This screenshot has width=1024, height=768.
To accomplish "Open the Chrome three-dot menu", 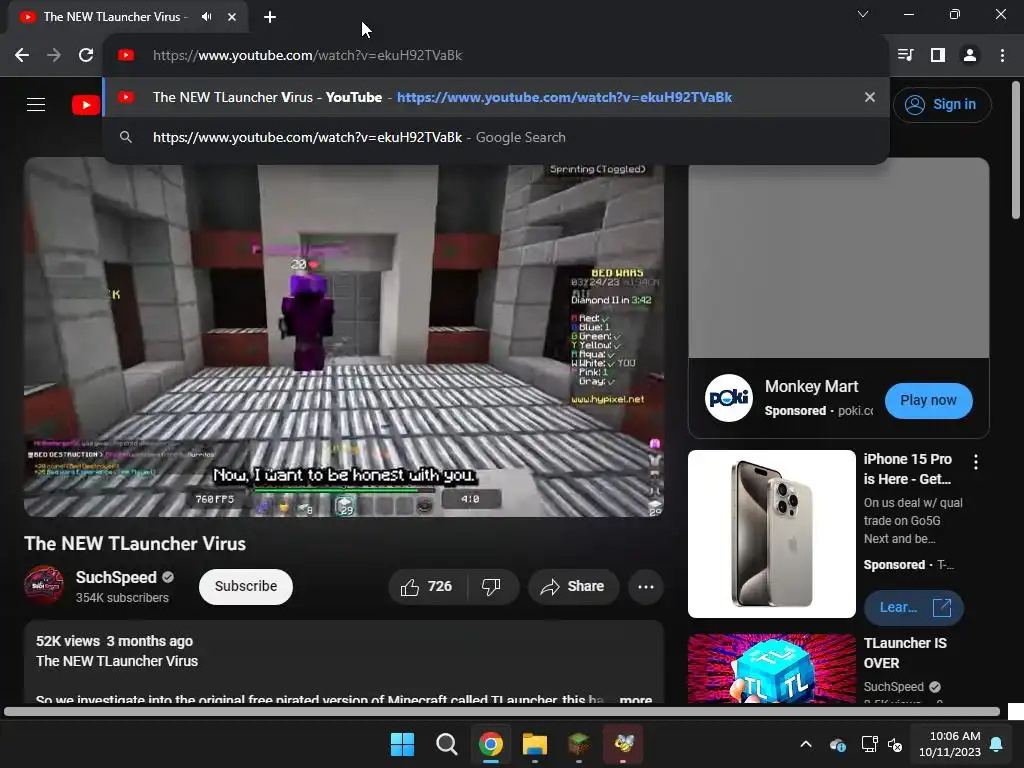I will click(x=1002, y=56).
